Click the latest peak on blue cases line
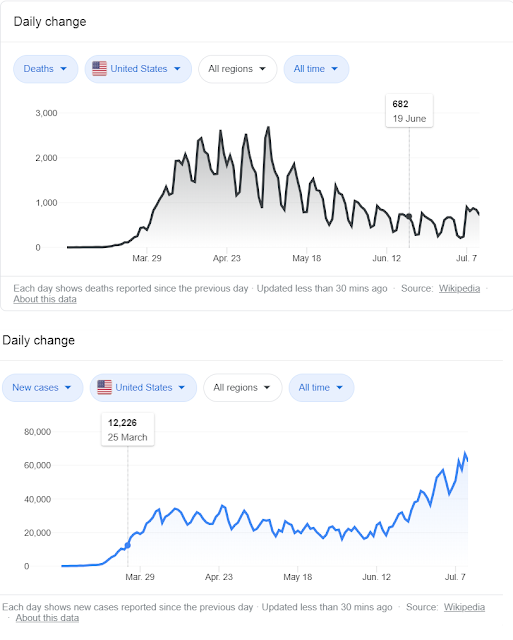The width and height of the screenshot is (513, 640). [x=465, y=453]
